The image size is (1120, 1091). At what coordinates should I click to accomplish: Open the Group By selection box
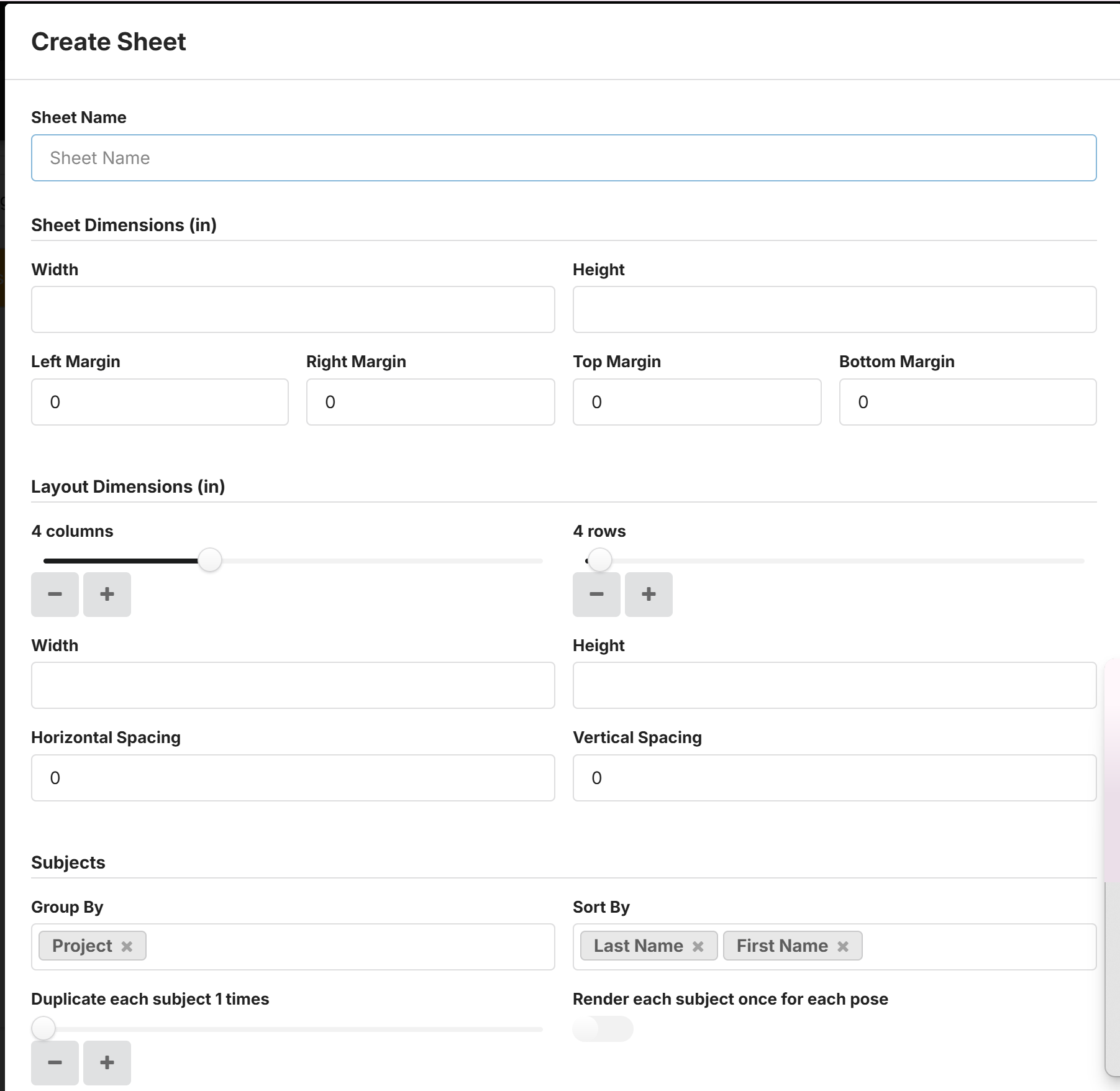(293, 947)
